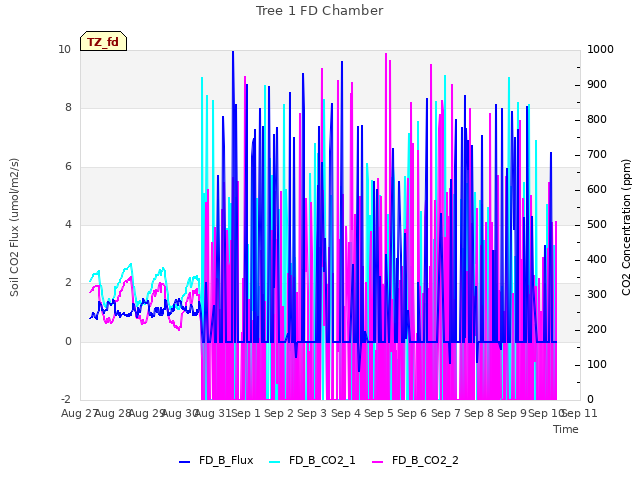The height and width of the screenshot is (480, 640).
Task: Click the -2 tick on left axis
Action: [66, 399]
